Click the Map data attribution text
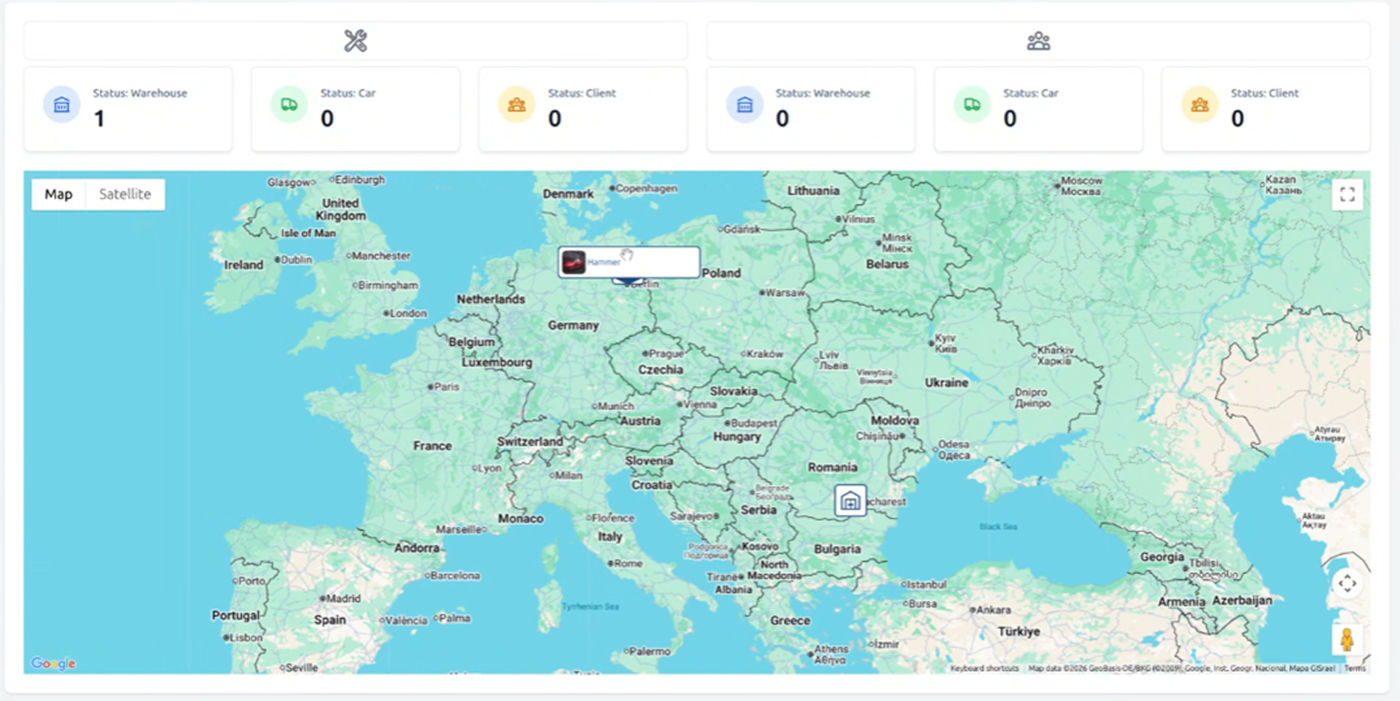 1181,668
